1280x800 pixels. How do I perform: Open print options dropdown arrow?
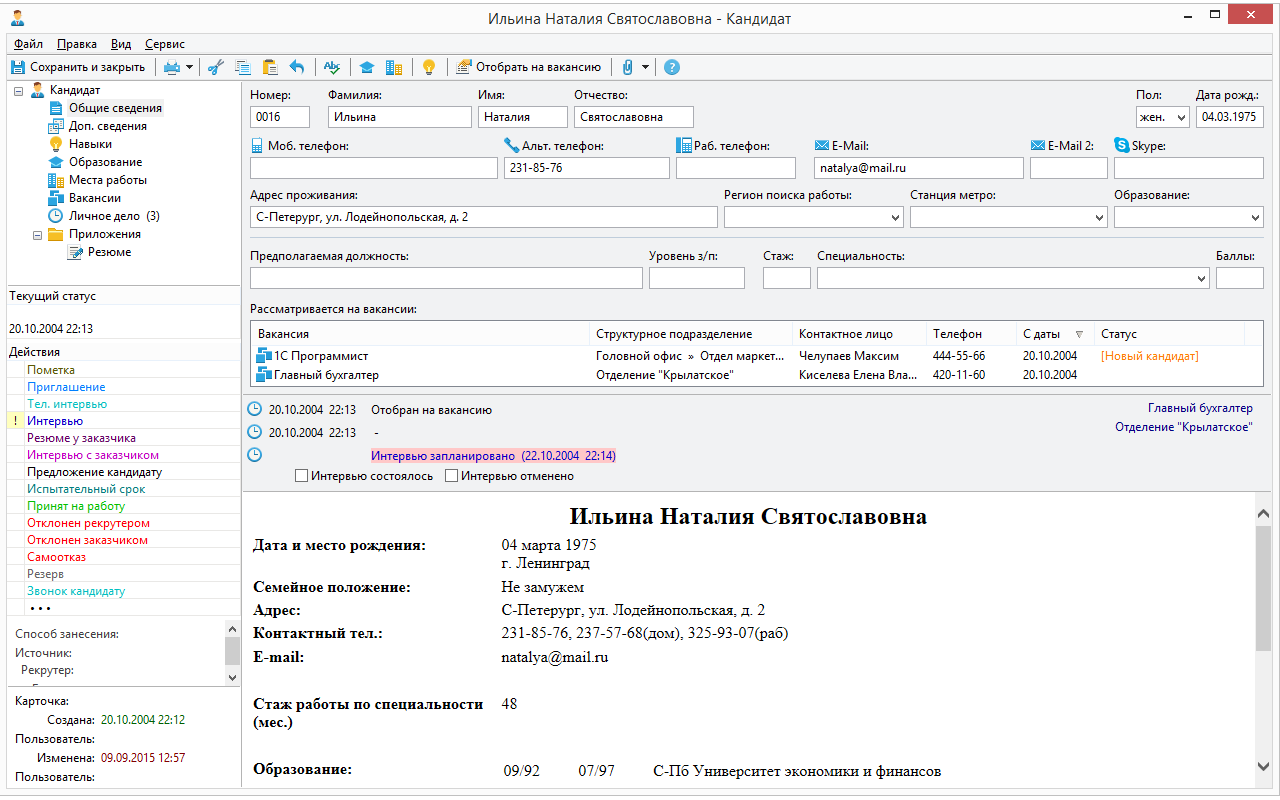pyautogui.click(x=189, y=67)
